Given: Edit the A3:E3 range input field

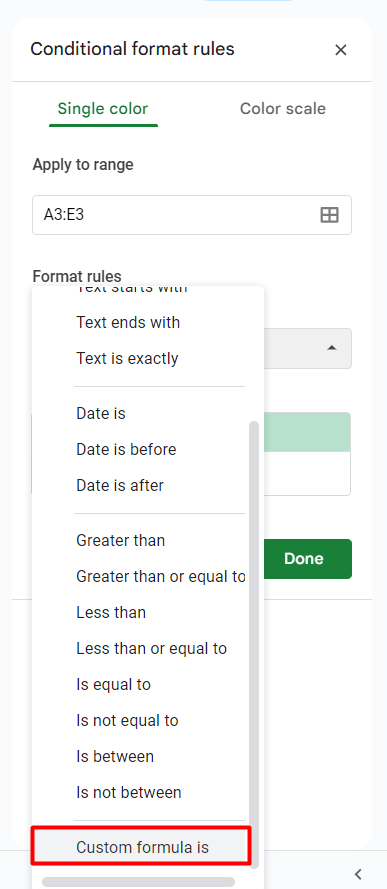Looking at the screenshot, I should tap(192, 215).
